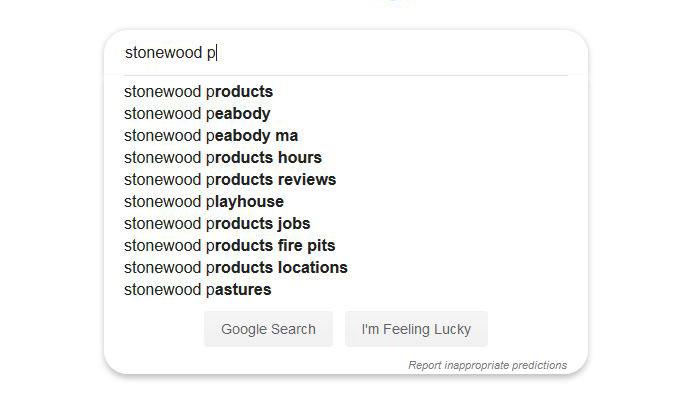Choose the 'stonewood products reviews' prediction
This screenshot has height=408, width=675.
pos(230,180)
